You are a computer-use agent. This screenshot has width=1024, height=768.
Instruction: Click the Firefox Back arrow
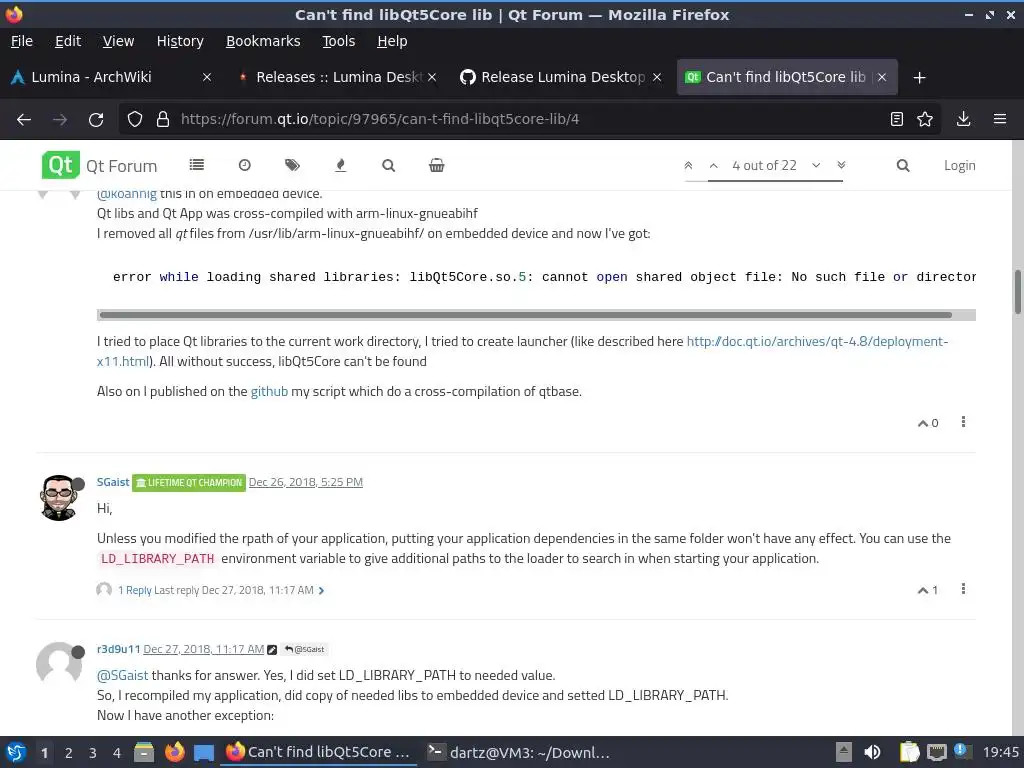click(x=24, y=119)
